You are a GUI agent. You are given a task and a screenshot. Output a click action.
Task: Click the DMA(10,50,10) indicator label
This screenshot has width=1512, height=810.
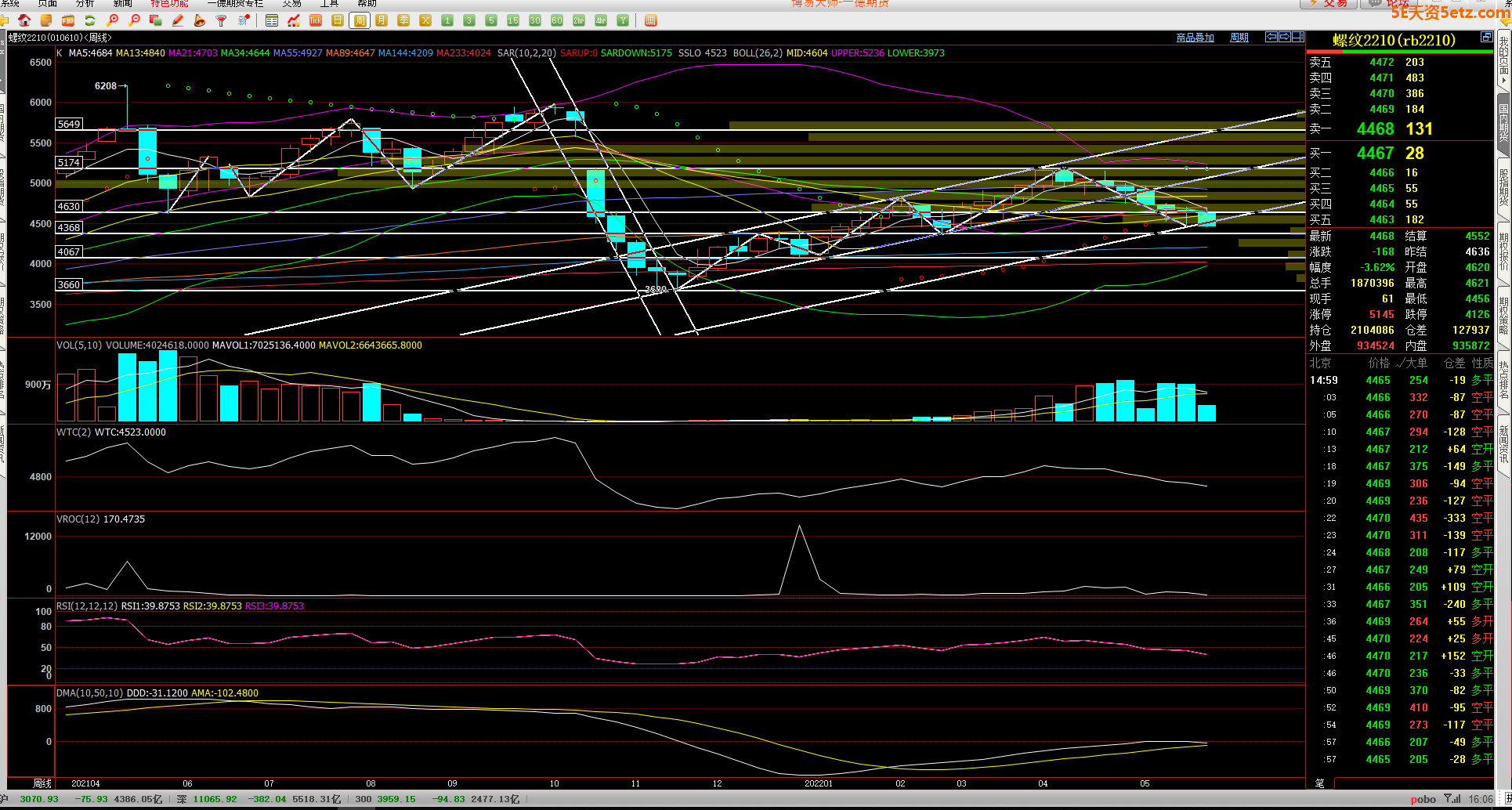coord(90,693)
